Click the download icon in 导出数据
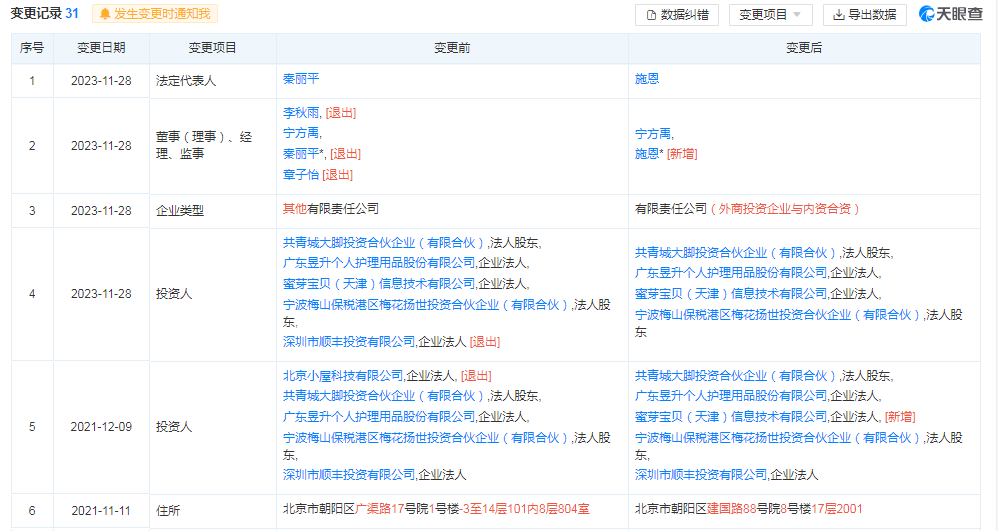This screenshot has width=998, height=531. 839,15
